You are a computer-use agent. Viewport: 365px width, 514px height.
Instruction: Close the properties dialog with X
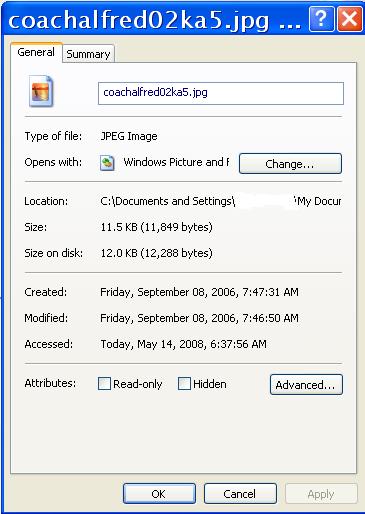click(x=350, y=19)
